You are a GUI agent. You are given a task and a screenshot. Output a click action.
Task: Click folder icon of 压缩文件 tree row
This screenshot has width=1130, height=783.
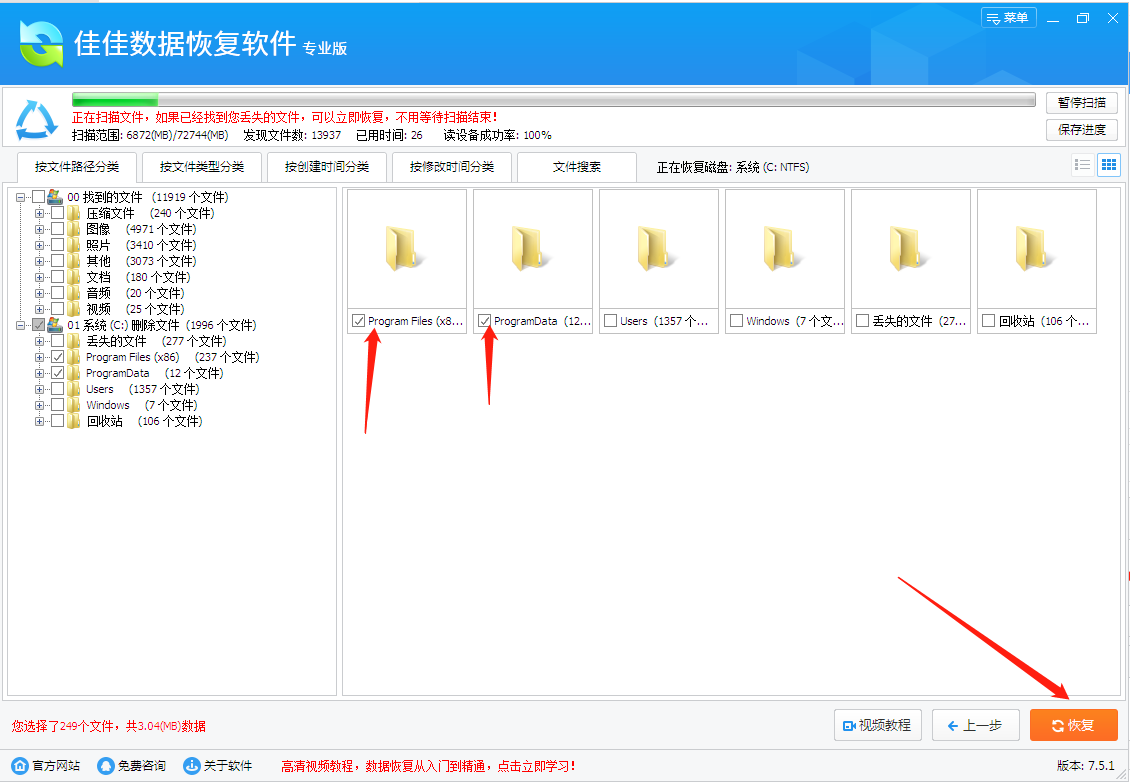tap(74, 213)
